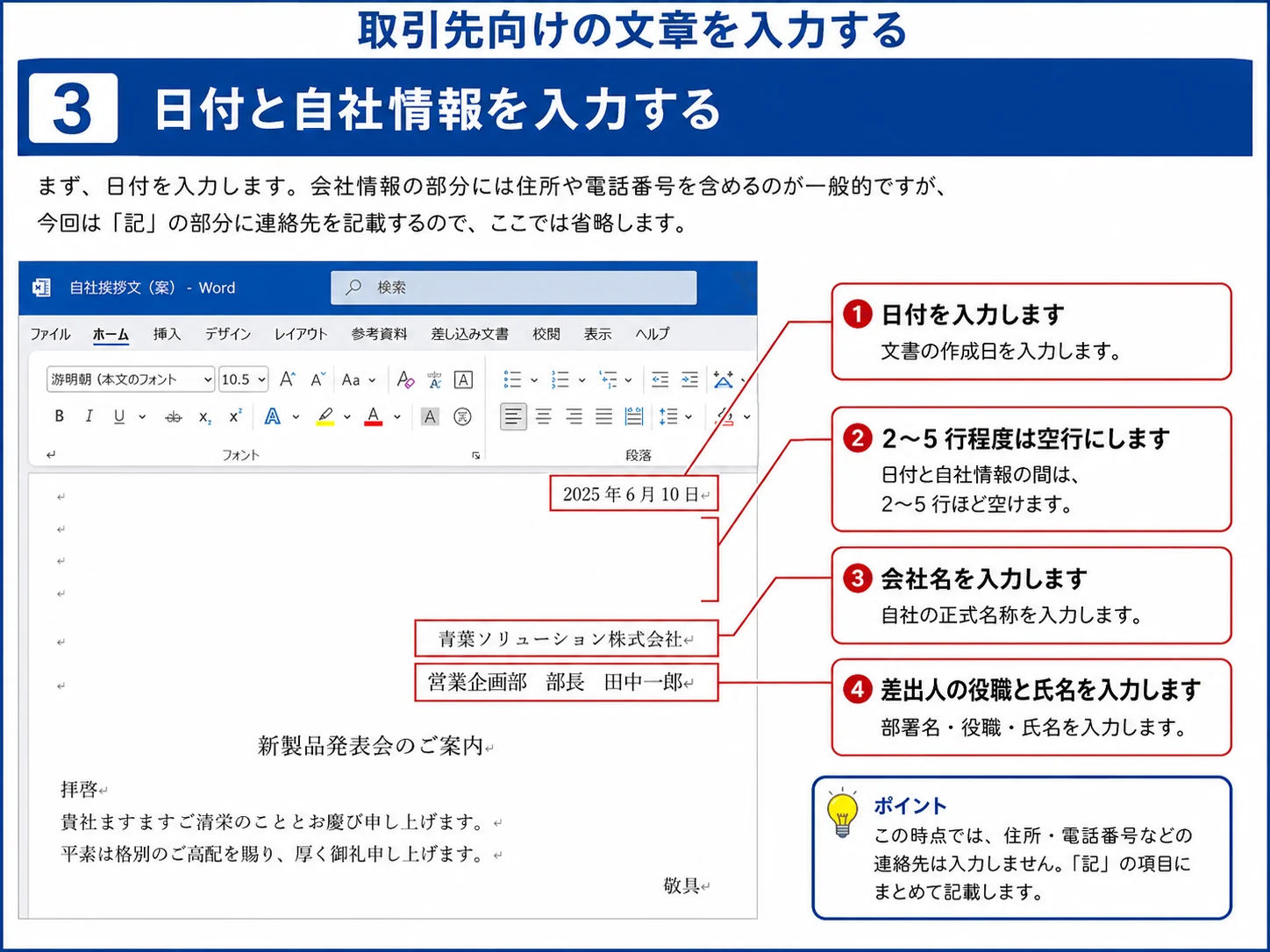The width and height of the screenshot is (1270, 952).
Task: Click Clear All Formatting icon
Action: pyautogui.click(x=404, y=380)
